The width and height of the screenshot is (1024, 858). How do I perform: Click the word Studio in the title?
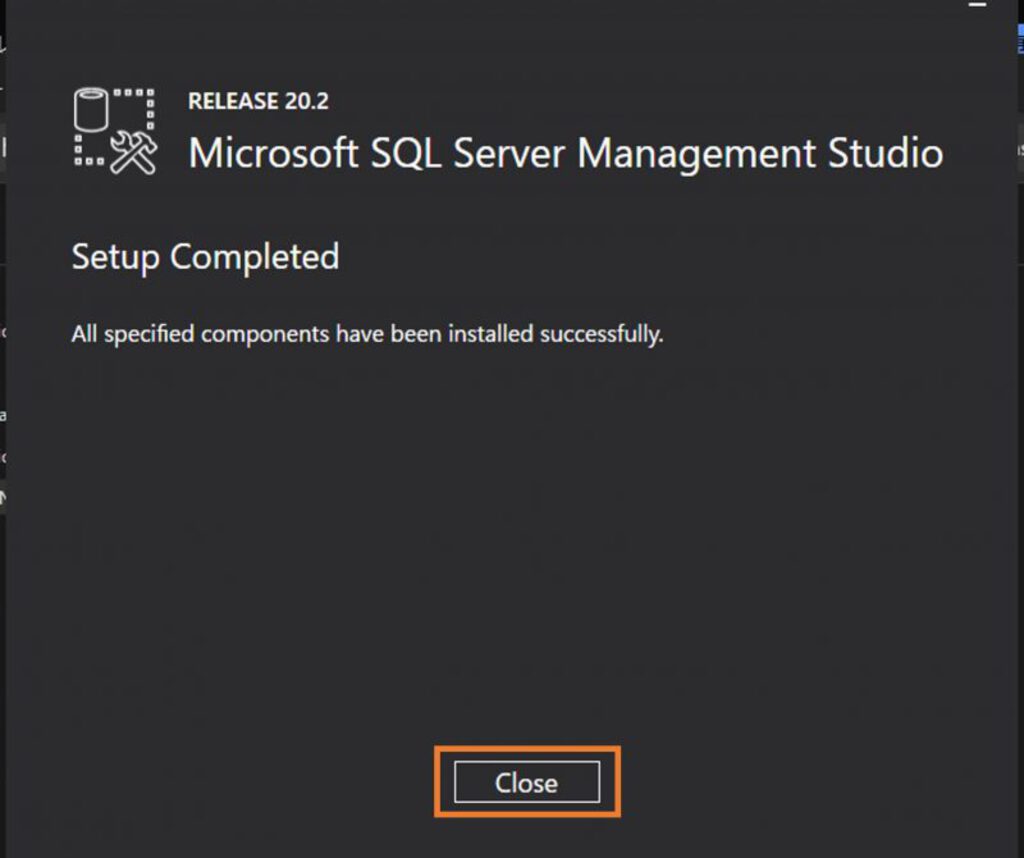(x=886, y=153)
